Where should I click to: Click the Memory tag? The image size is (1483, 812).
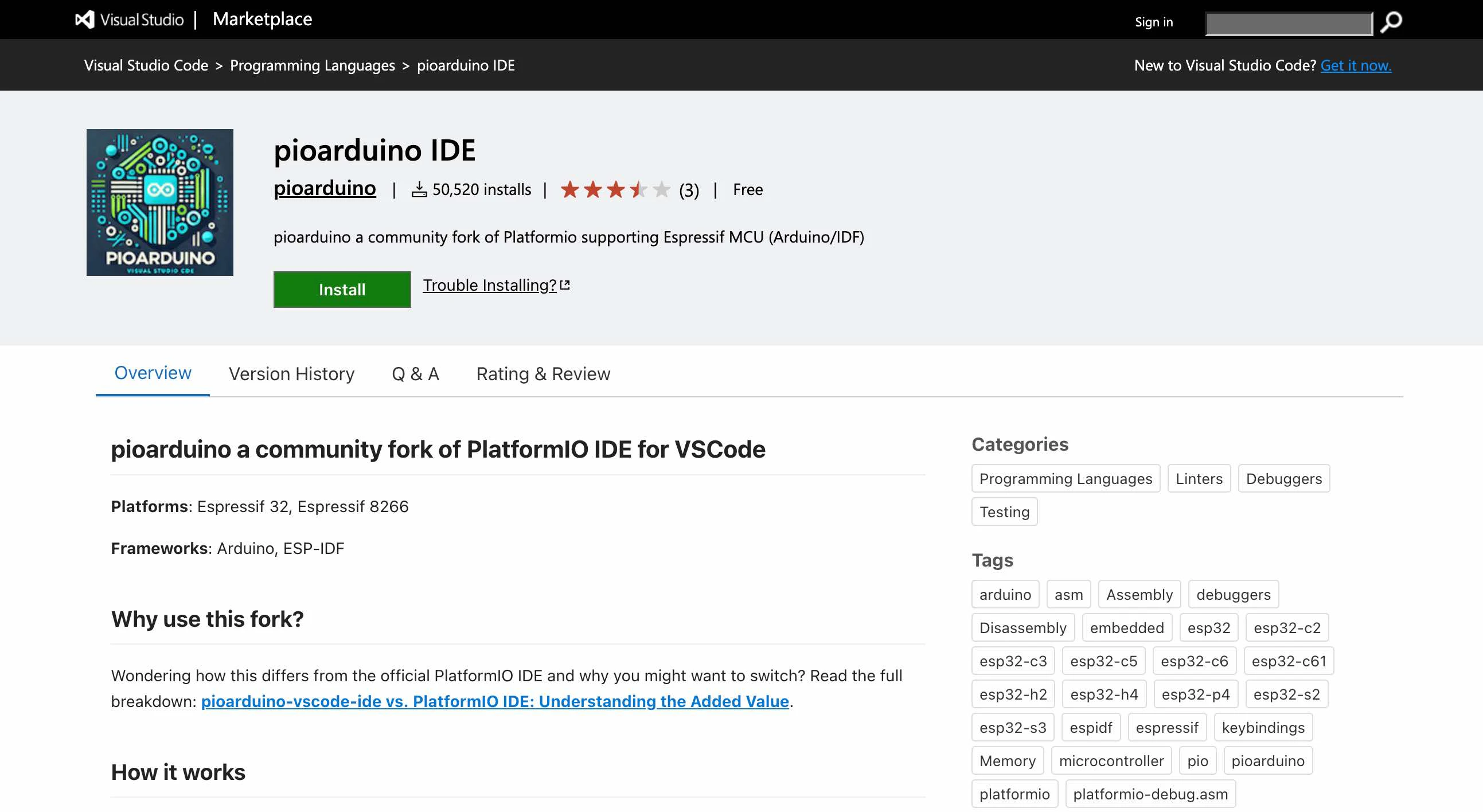tap(1008, 761)
